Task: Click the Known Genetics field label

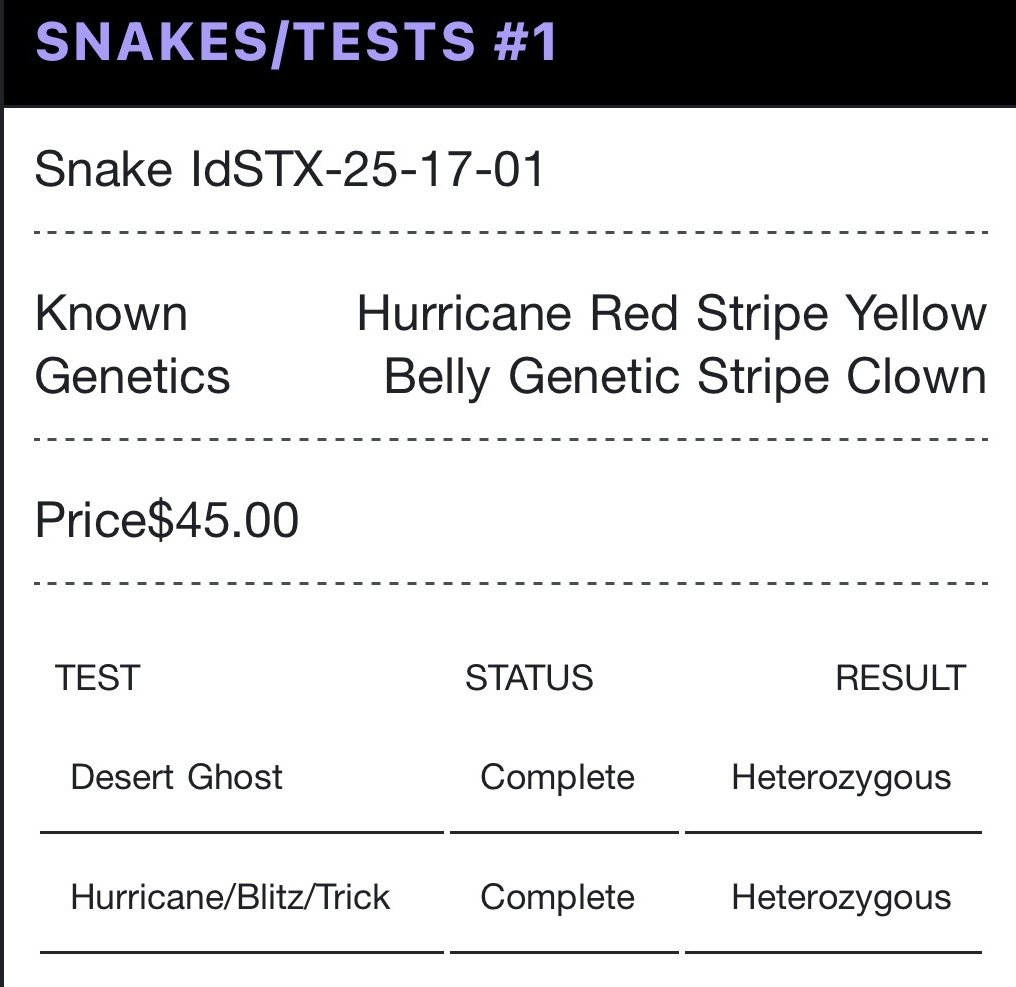Action: coord(132,345)
